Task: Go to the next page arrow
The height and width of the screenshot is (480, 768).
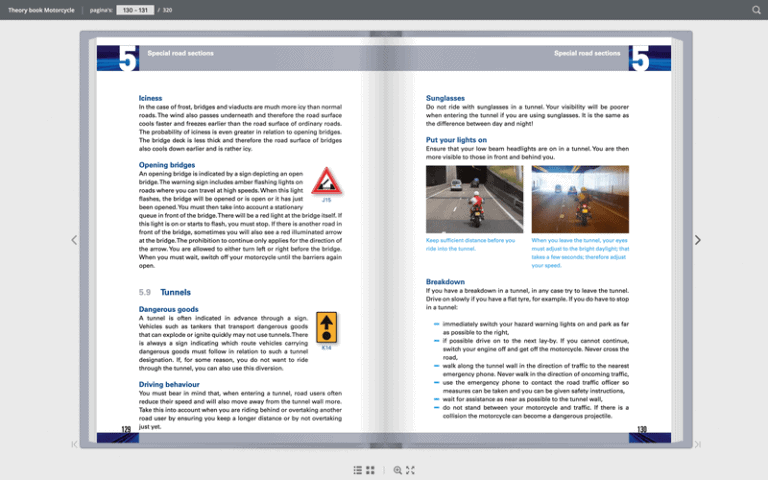Action: coord(697,240)
